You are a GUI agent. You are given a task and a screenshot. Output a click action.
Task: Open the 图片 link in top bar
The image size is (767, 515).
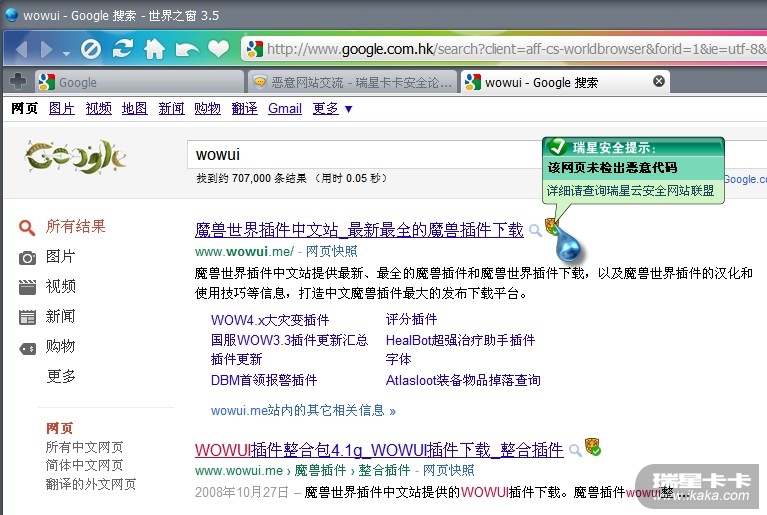(x=62, y=108)
